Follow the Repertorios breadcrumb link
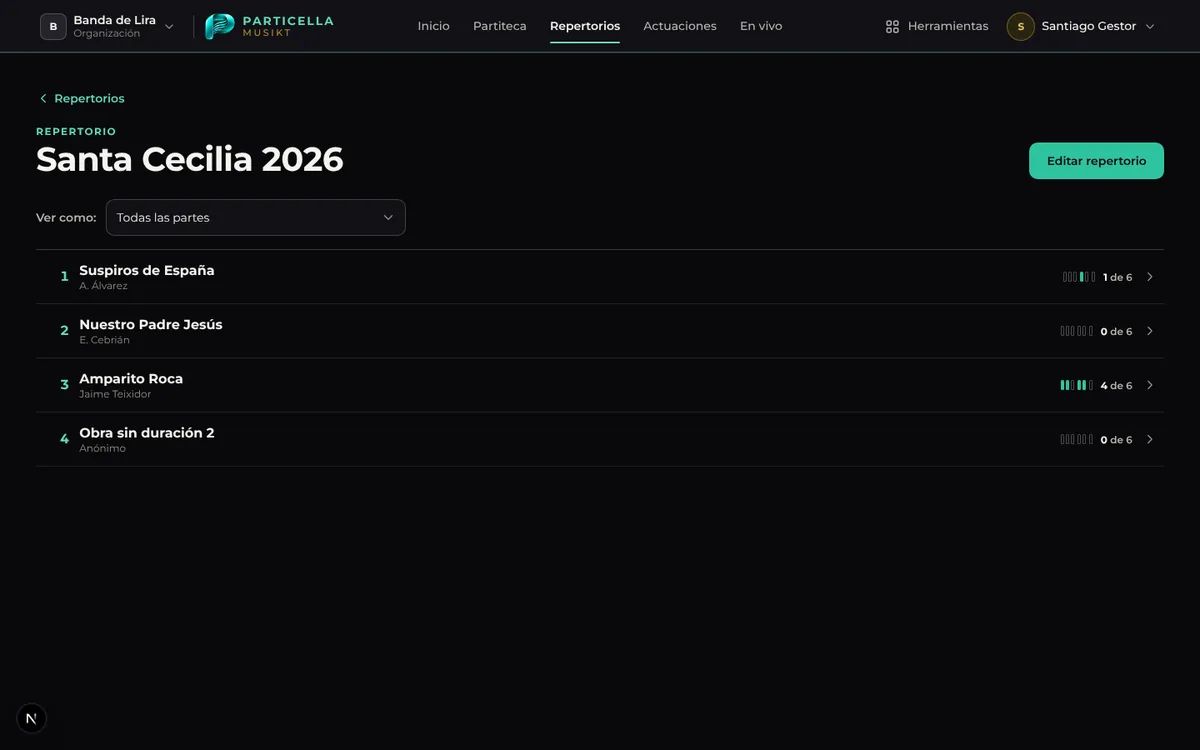1200x750 pixels. 89,98
